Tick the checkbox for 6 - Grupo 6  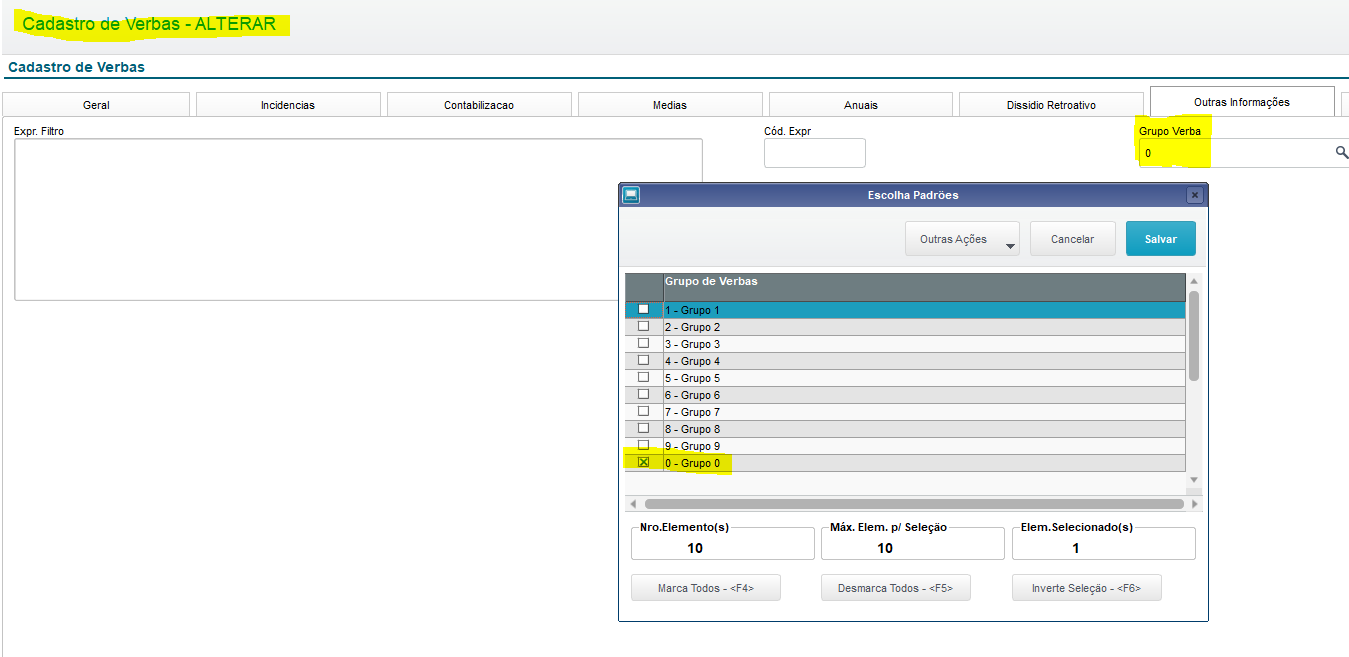[x=643, y=395]
